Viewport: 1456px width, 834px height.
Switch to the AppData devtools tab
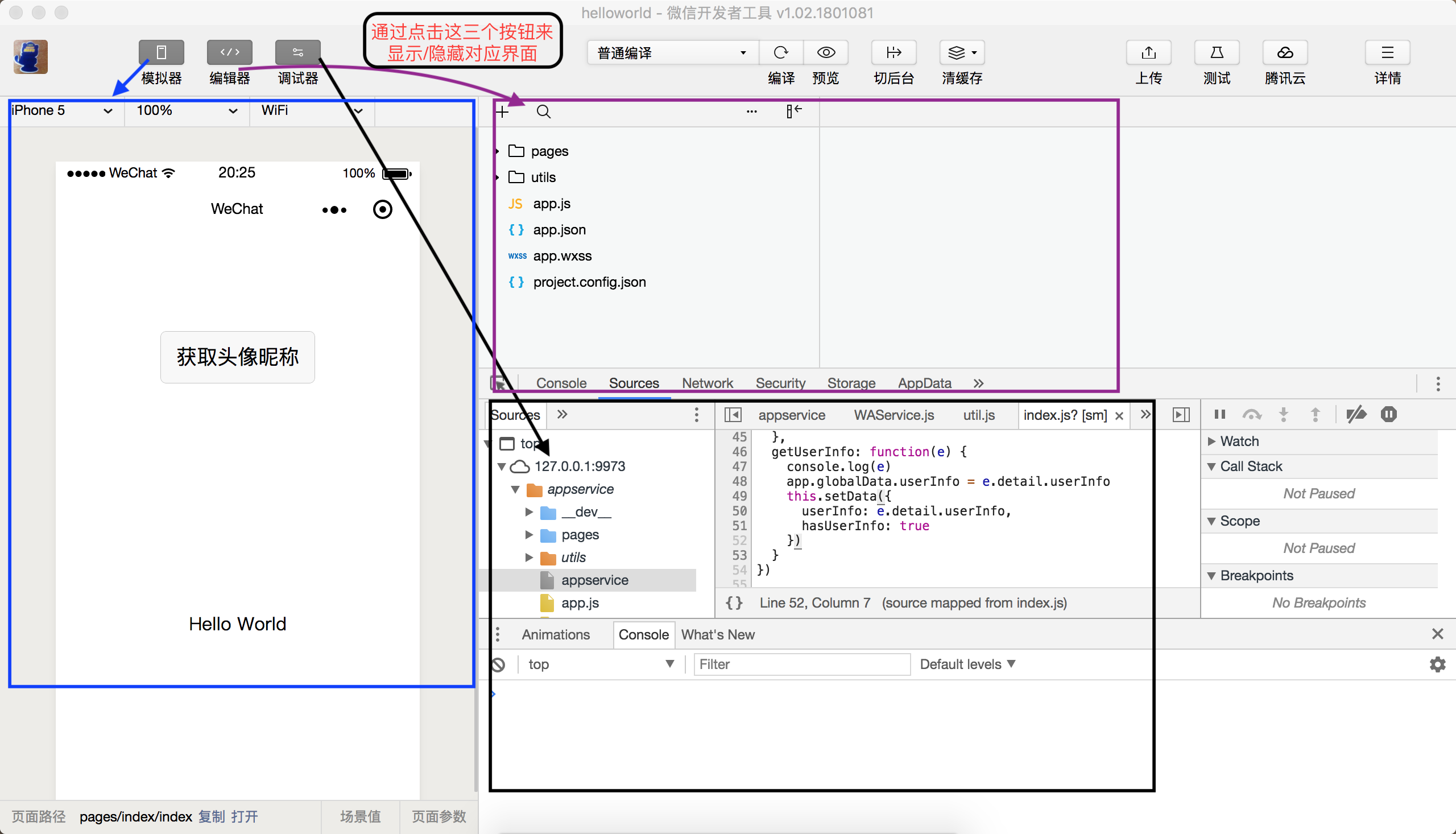(925, 383)
